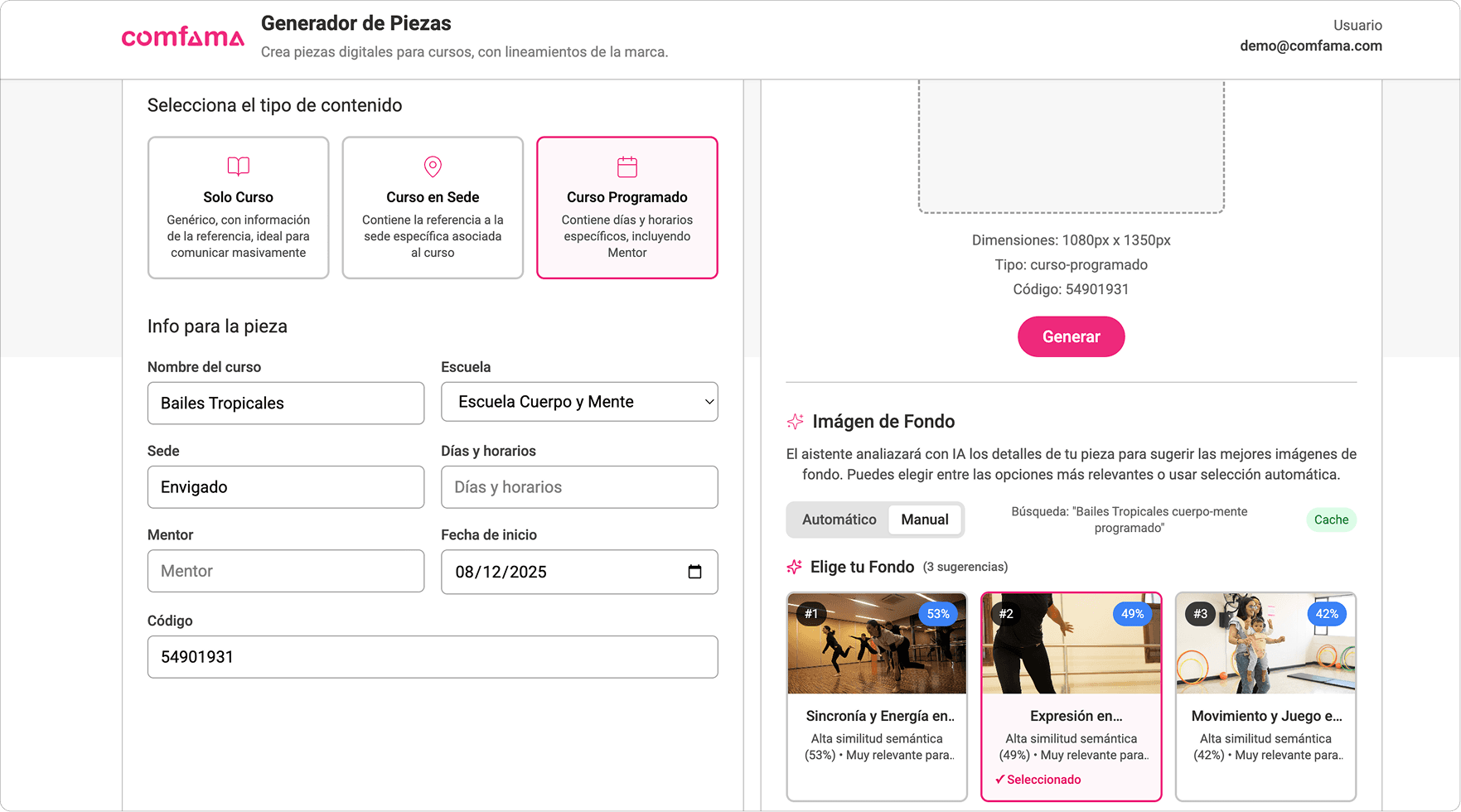This screenshot has height=812, width=1461.
Task: Select the Solo Curso content type
Action: point(239,208)
